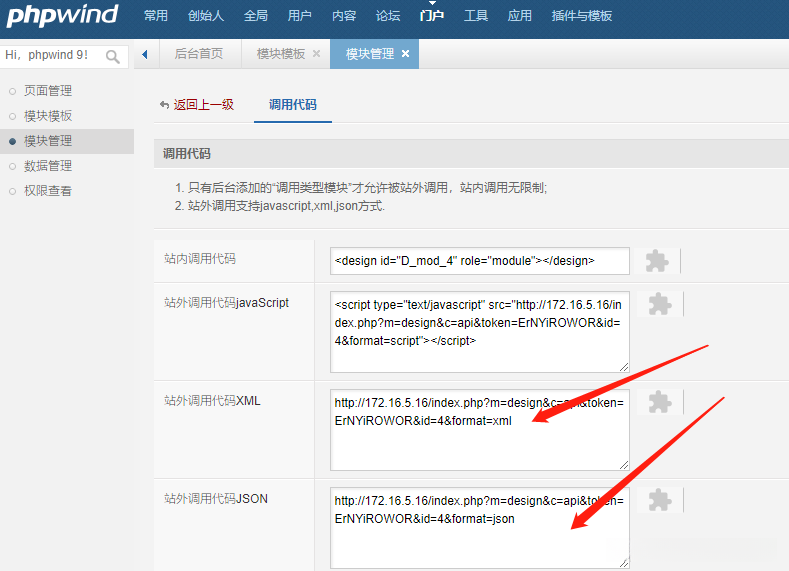Go back via 返回上一级 link
789x571 pixels.
(x=204, y=105)
